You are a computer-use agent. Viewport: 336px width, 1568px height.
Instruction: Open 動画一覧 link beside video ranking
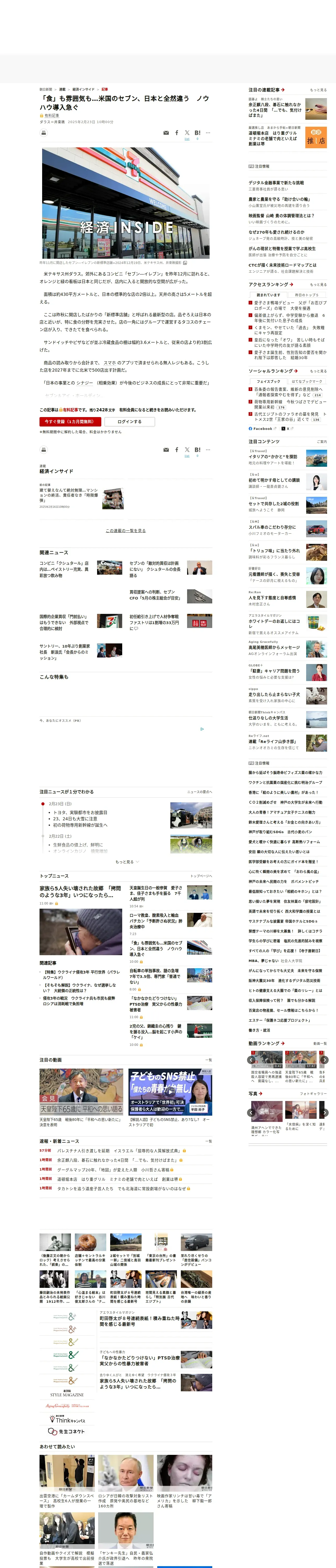click(320, 1043)
